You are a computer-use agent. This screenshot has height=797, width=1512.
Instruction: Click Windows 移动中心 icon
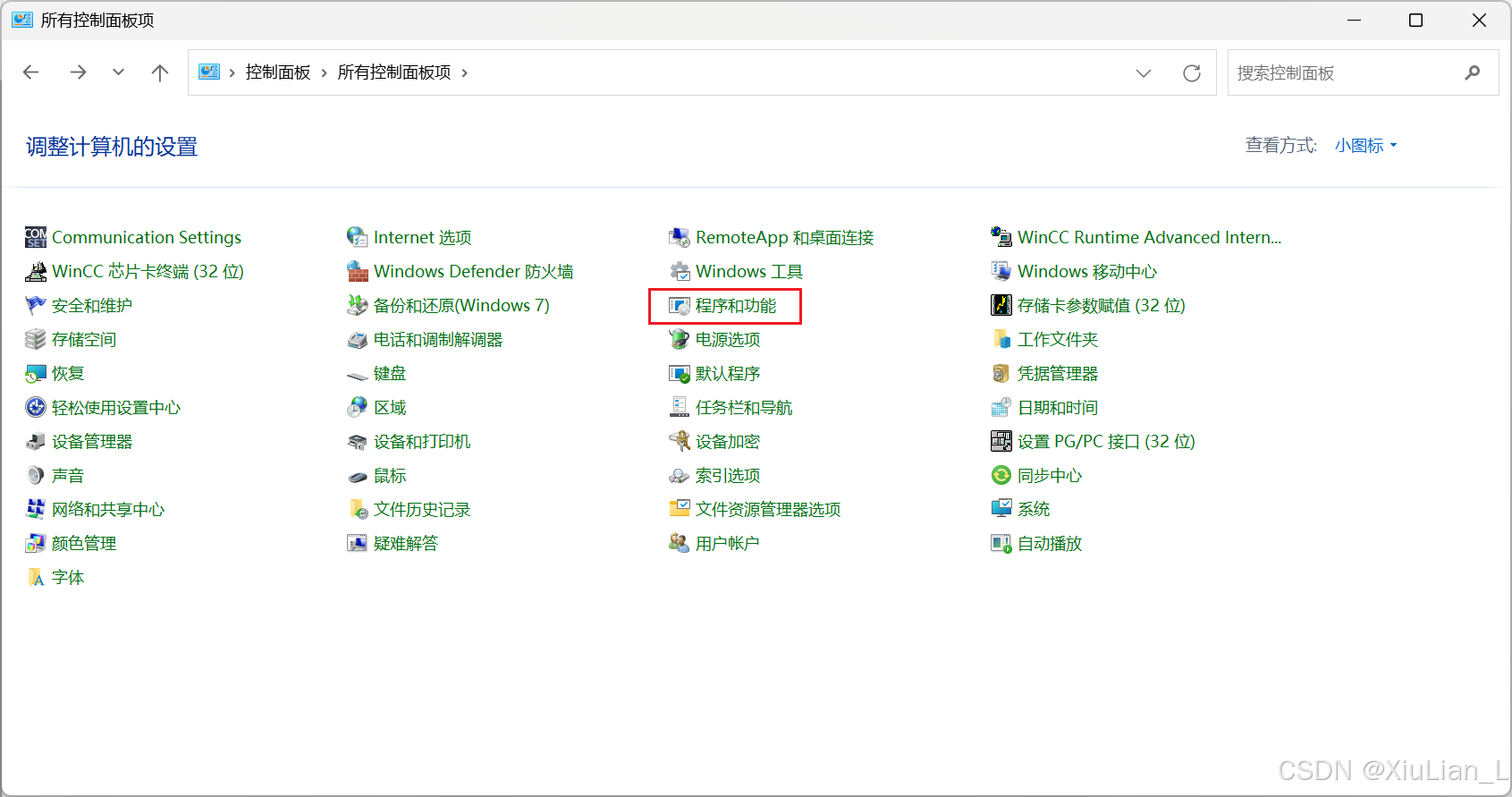click(x=1001, y=271)
